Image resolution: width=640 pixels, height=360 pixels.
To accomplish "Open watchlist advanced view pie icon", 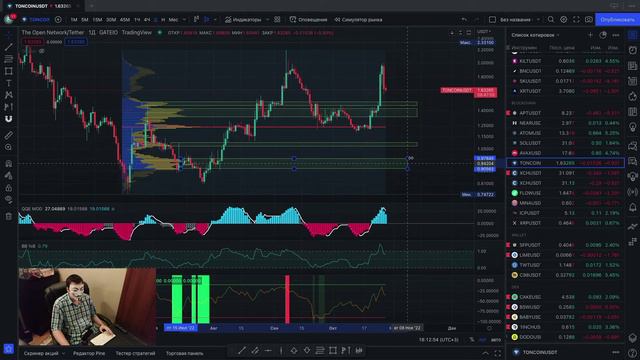I will 603,35.
